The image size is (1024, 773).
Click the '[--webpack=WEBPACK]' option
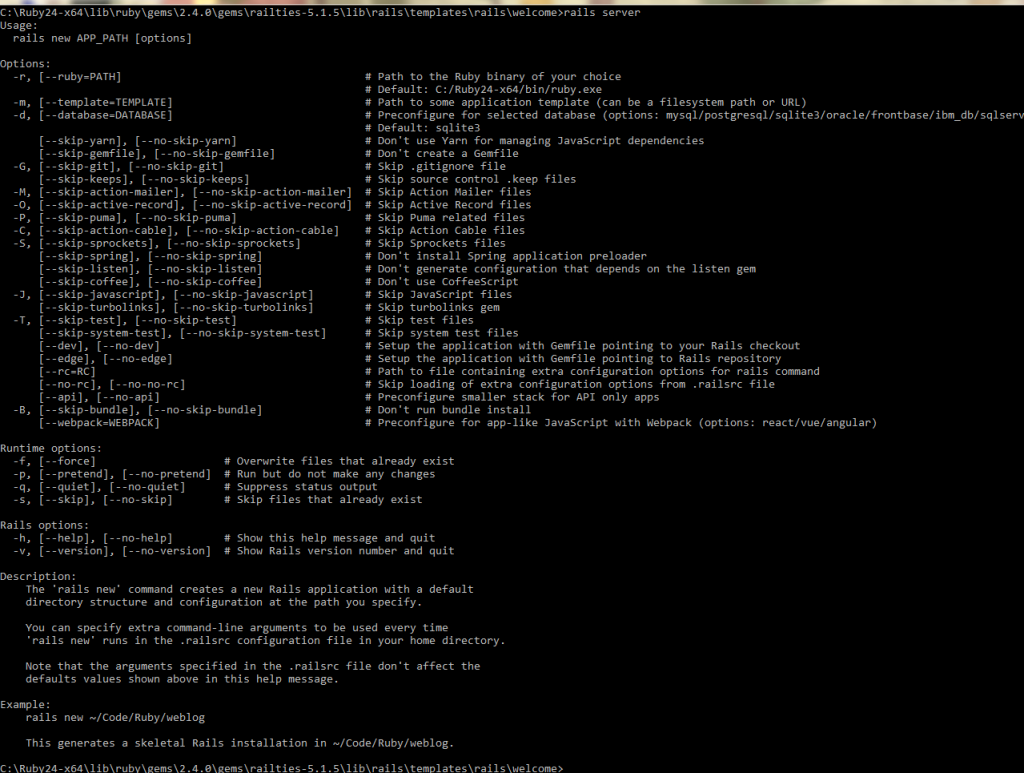(x=99, y=422)
